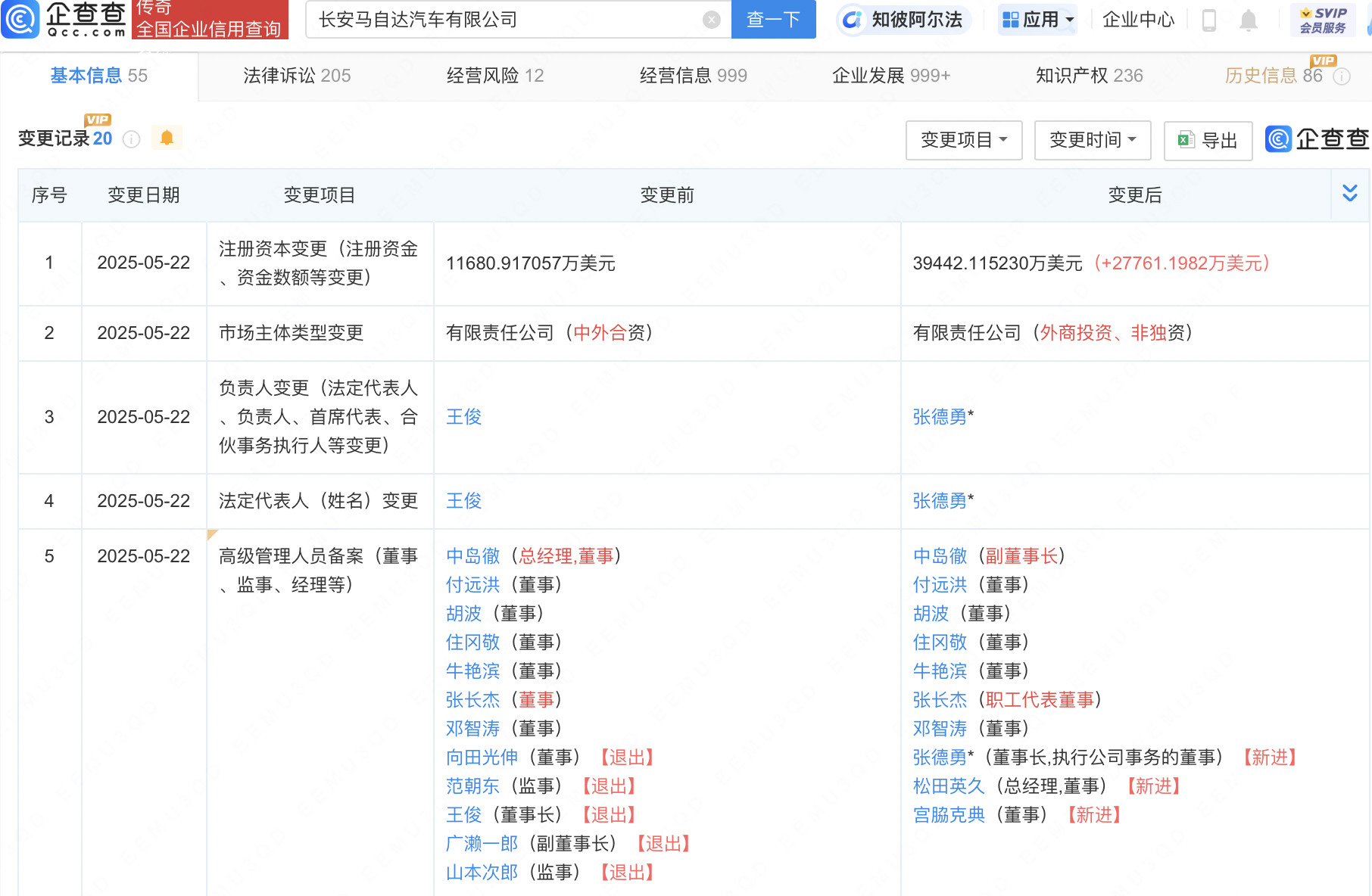Open 宫胁克典 (董事) link
1372x896 pixels.
click(949, 815)
